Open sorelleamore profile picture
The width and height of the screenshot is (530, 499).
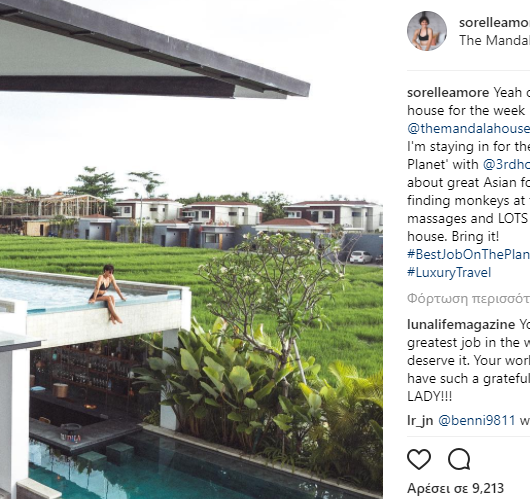427,31
